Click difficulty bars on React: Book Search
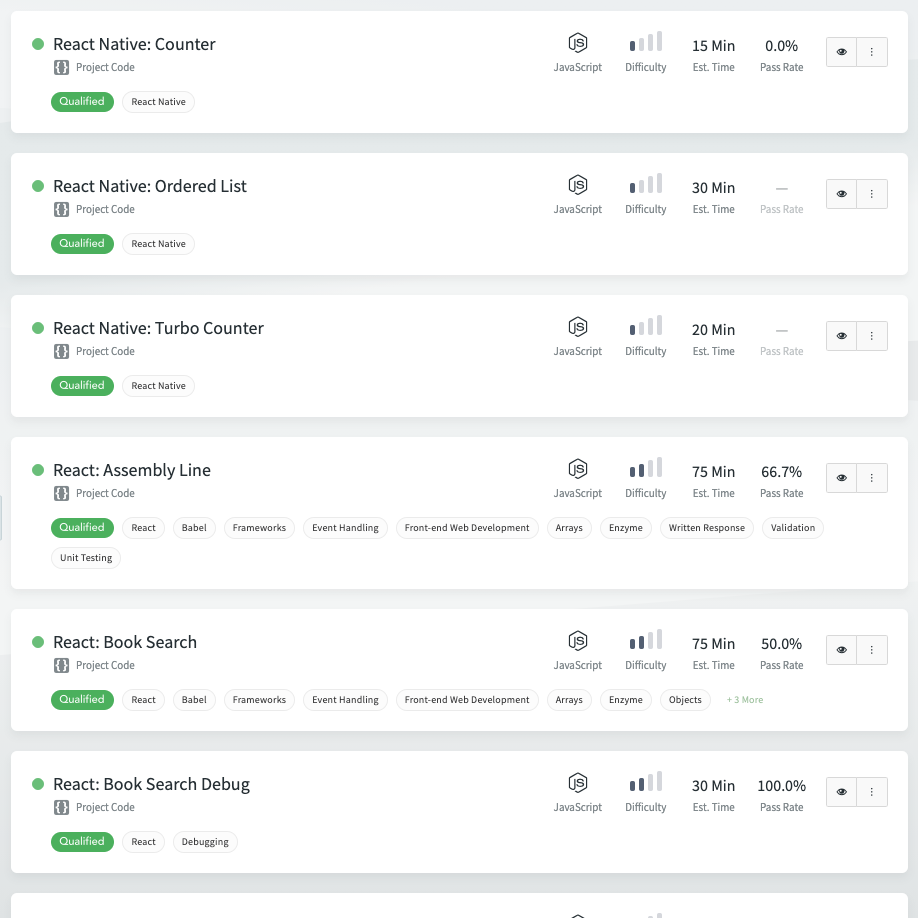Viewport: 918px width, 918px height. 646,639
